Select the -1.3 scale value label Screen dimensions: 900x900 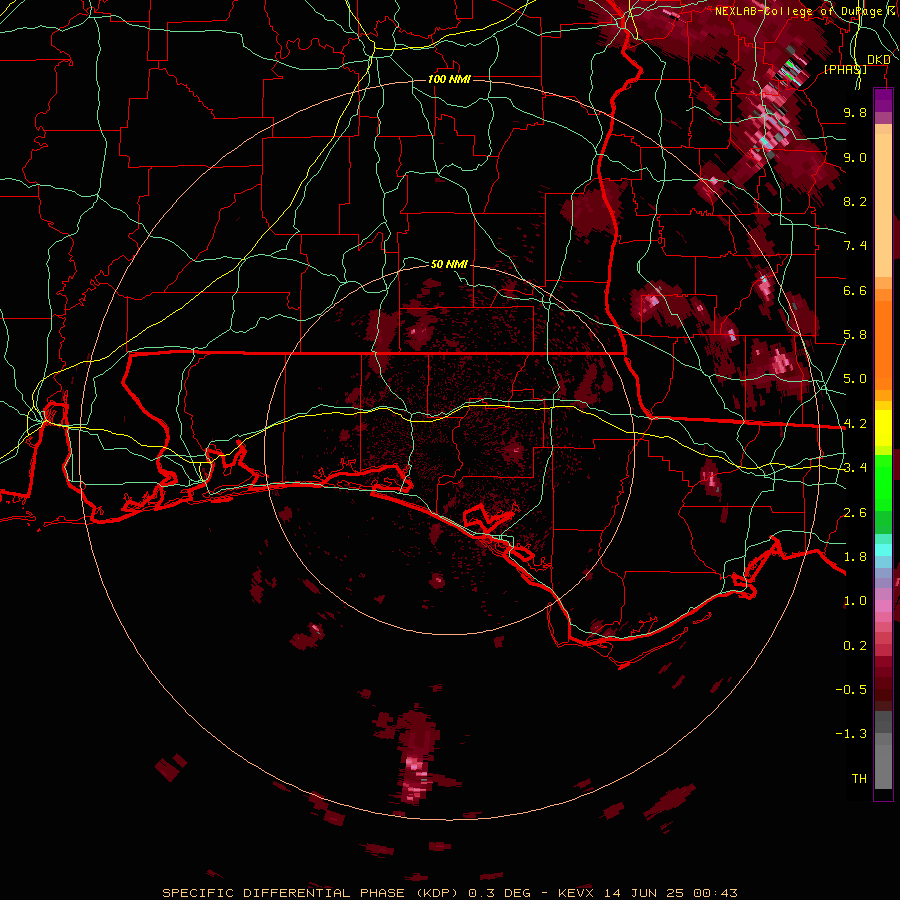(851, 734)
